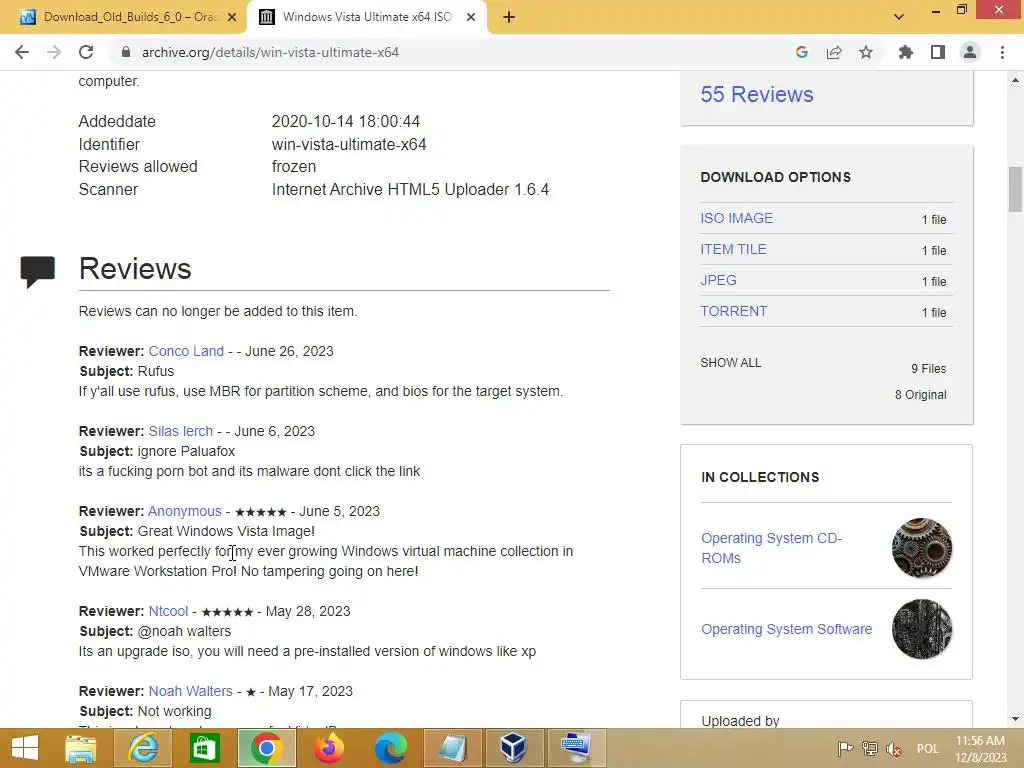
Task: Open the 8 Original files link
Action: click(920, 394)
